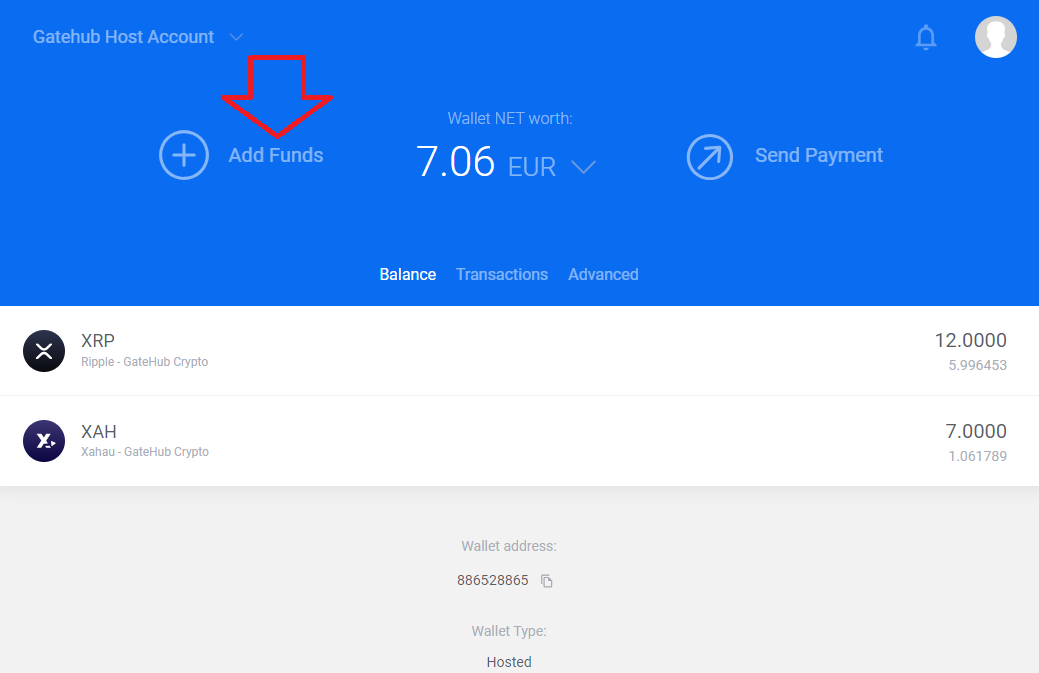Click the Add Funds label
1039x673 pixels.
tap(276, 156)
